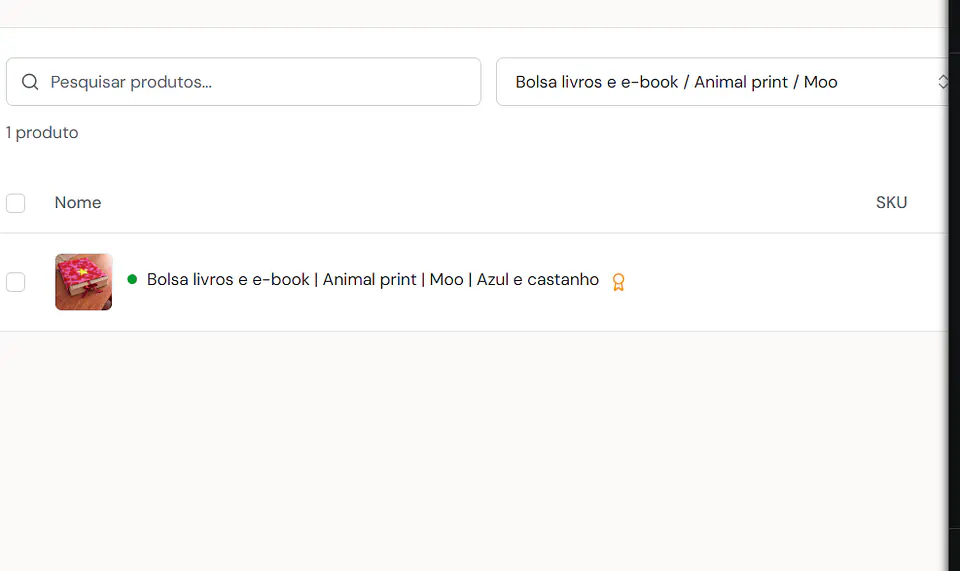The width and height of the screenshot is (960, 571).
Task: Click the dark vertical strip on the right edge
Action: (x=954, y=285)
